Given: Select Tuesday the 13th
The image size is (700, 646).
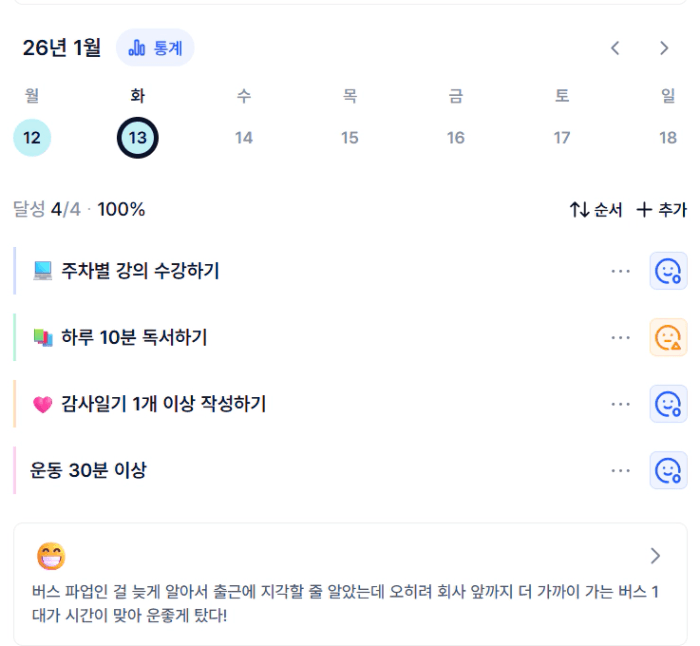Looking at the screenshot, I should pos(137,138).
